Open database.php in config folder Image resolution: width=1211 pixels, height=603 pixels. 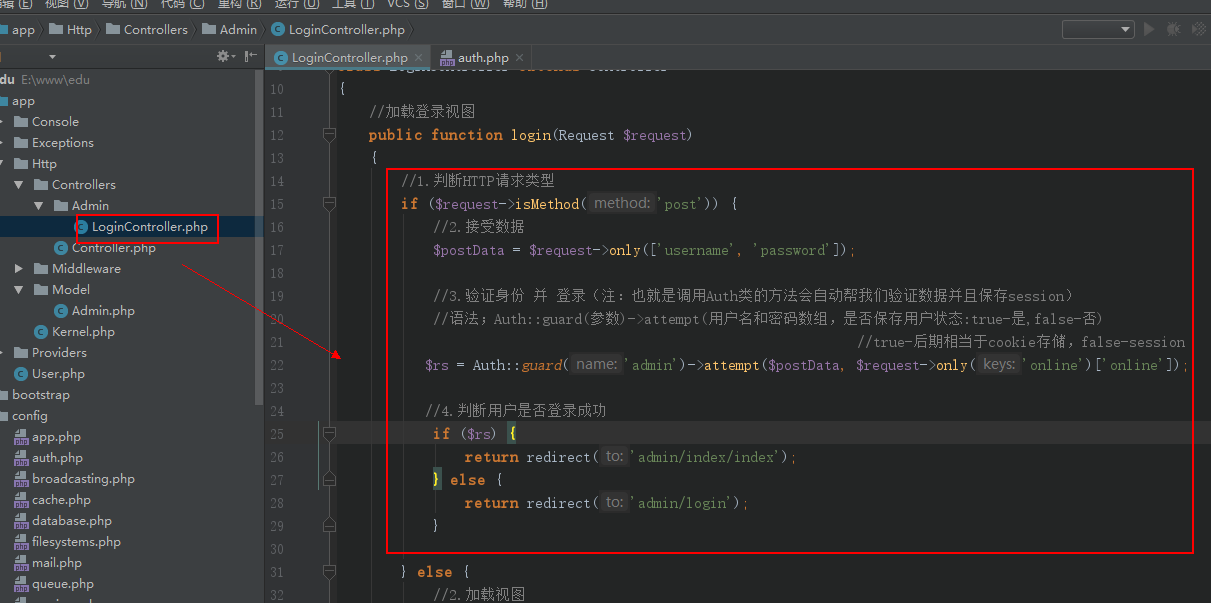71,521
